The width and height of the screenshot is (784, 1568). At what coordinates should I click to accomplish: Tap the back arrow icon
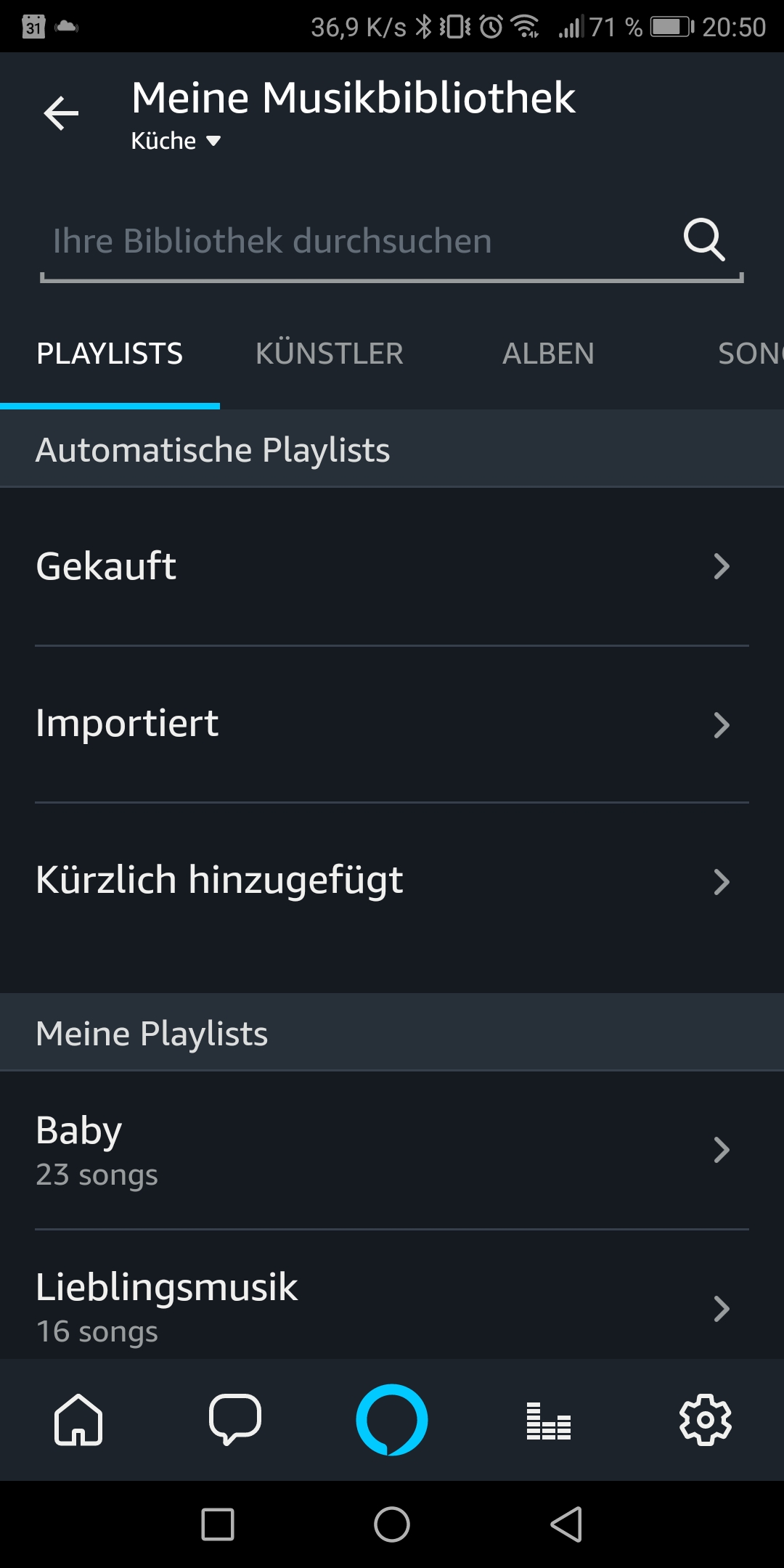(x=61, y=113)
